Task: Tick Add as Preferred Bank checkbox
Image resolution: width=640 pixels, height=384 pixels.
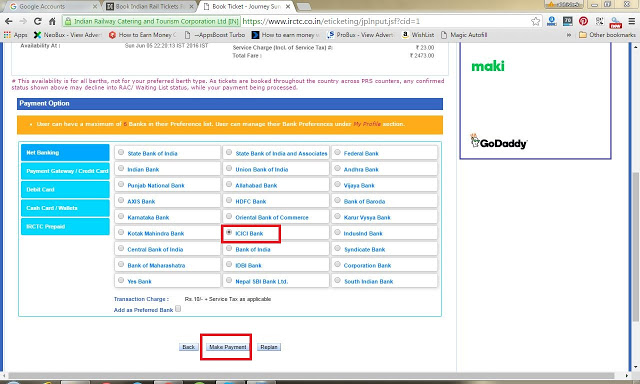Action: (x=178, y=309)
